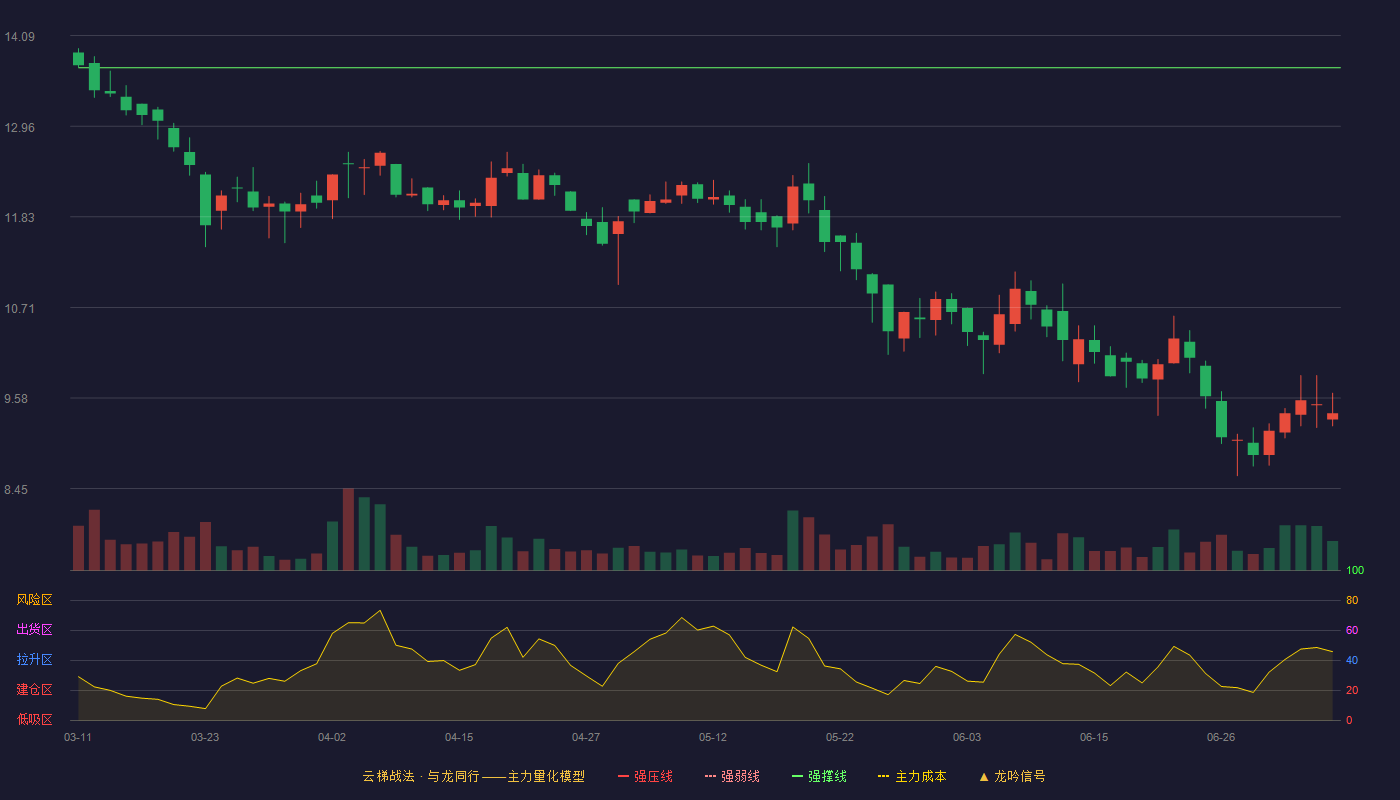
Task: Toggle the 强压线 legend series
Action: click(x=645, y=776)
